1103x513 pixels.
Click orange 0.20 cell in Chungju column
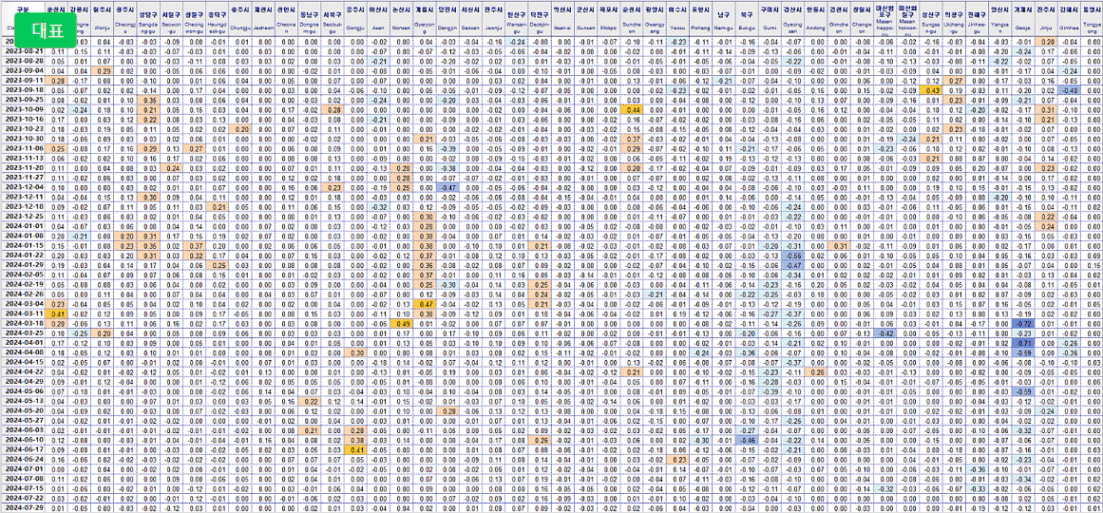pos(241,129)
